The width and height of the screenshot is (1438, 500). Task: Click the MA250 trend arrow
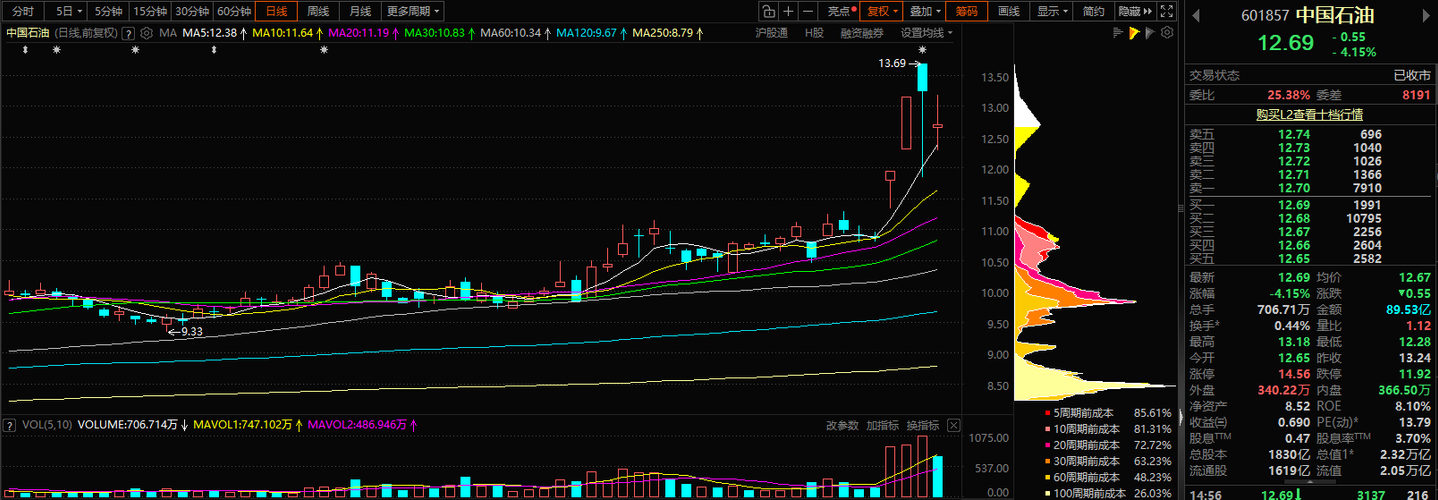pos(699,33)
